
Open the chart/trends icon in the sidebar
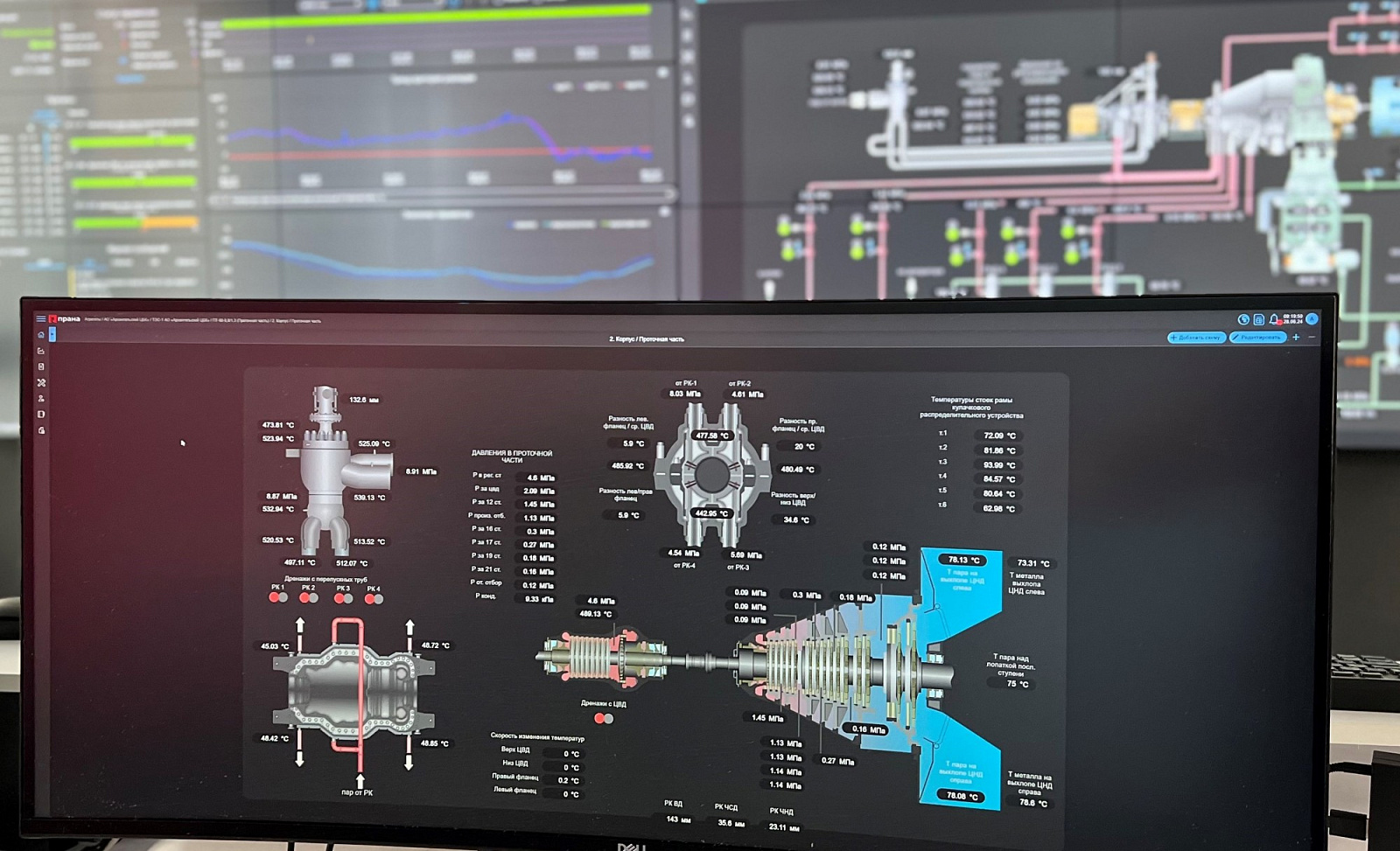[x=41, y=351]
